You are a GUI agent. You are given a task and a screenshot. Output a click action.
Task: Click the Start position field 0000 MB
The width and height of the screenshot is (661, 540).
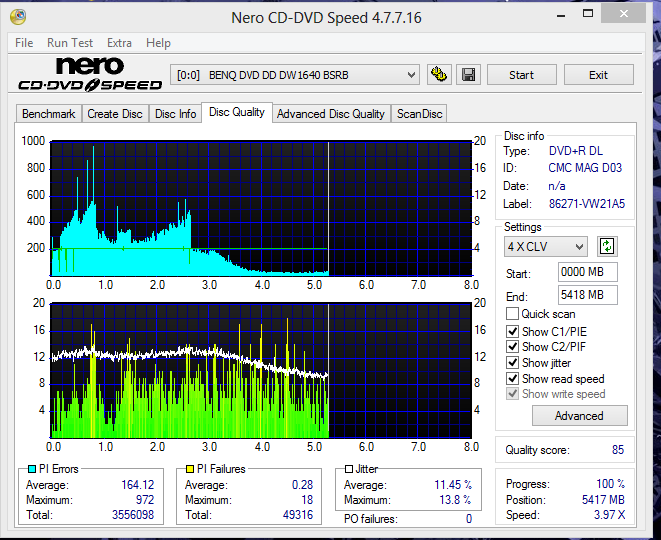click(588, 272)
